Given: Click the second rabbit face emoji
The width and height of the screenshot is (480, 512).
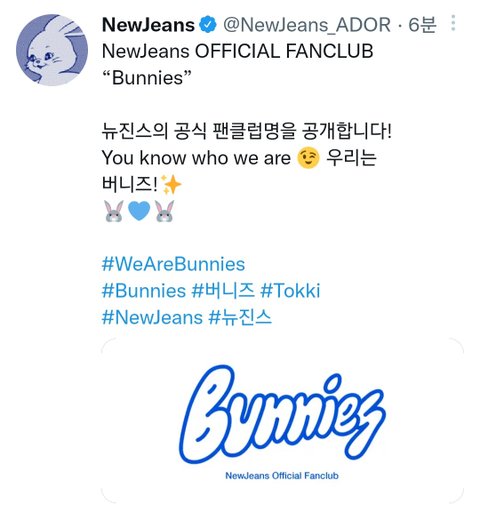Looking at the screenshot, I should (x=164, y=211).
